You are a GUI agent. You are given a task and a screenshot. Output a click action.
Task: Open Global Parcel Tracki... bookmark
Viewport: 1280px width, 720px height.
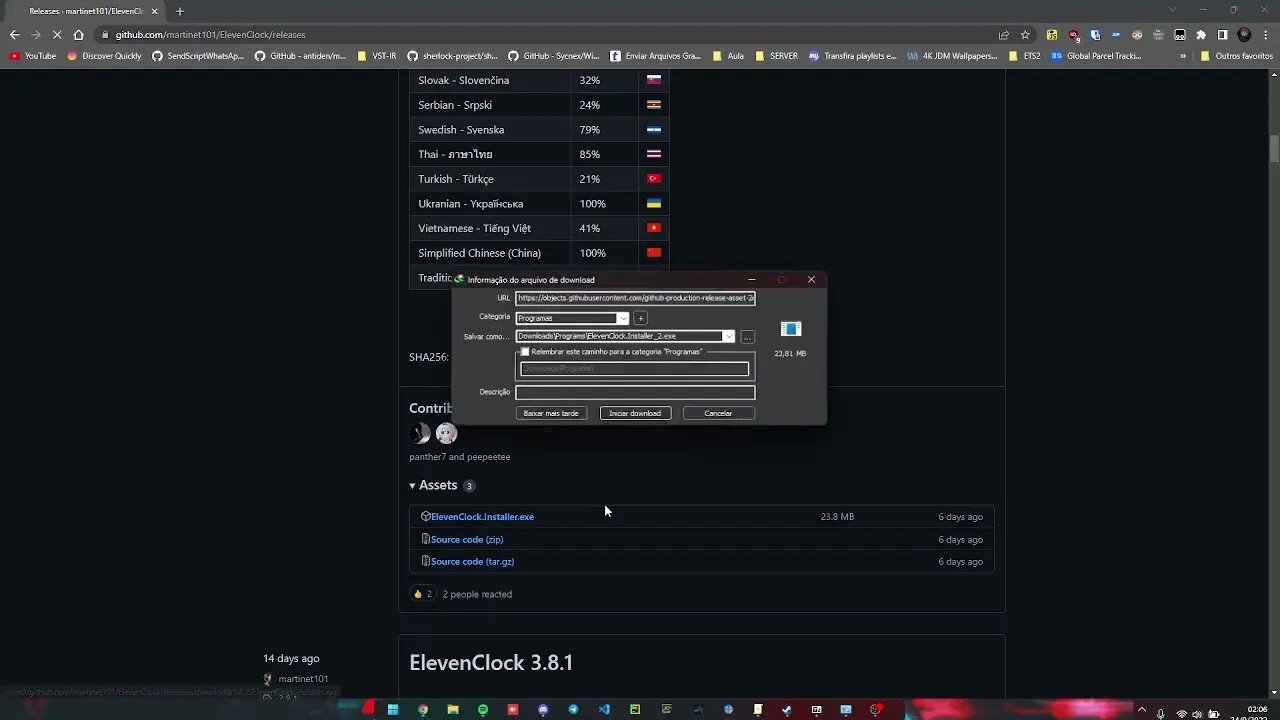[1096, 56]
